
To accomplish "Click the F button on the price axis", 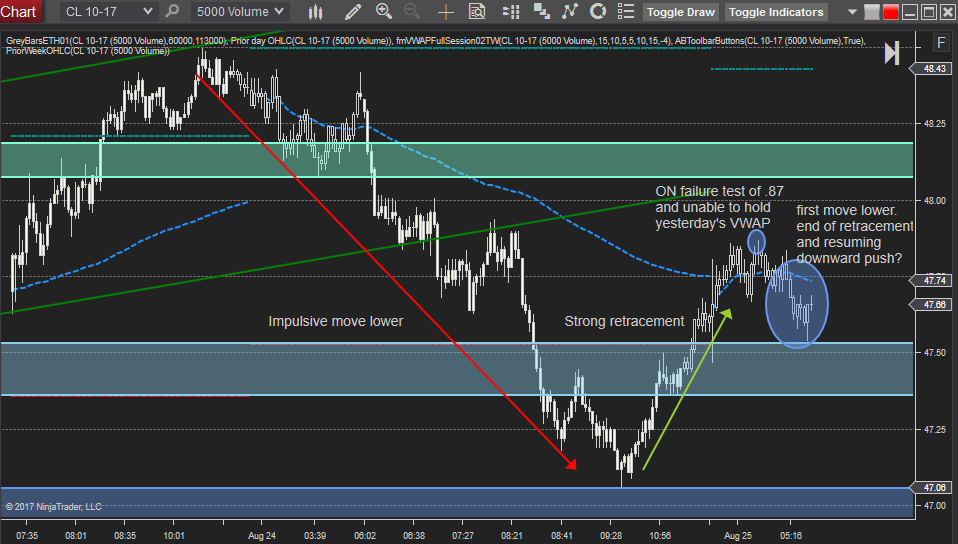I will click(941, 43).
